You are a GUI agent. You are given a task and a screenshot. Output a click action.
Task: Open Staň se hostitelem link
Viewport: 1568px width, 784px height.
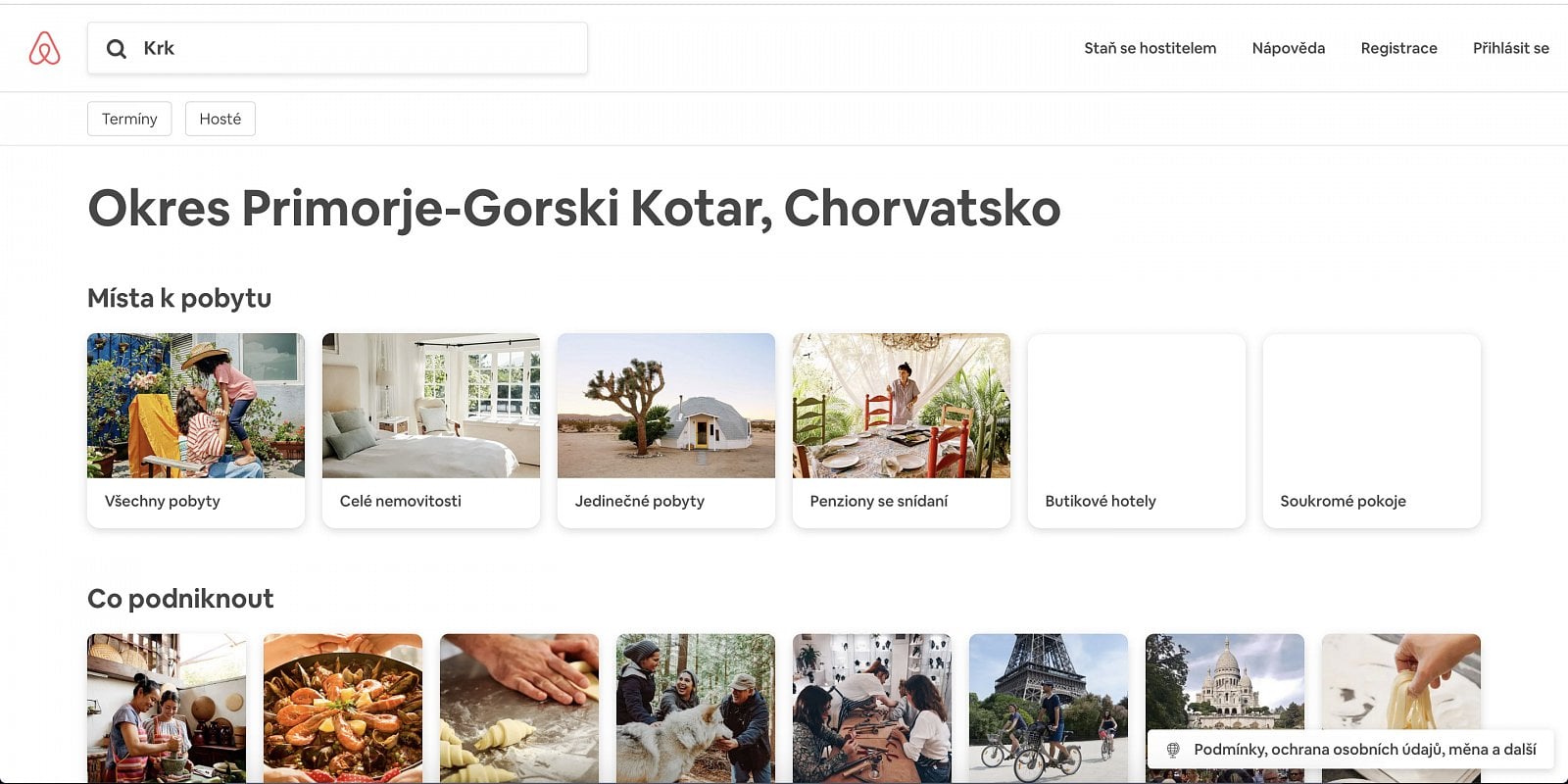1150,48
